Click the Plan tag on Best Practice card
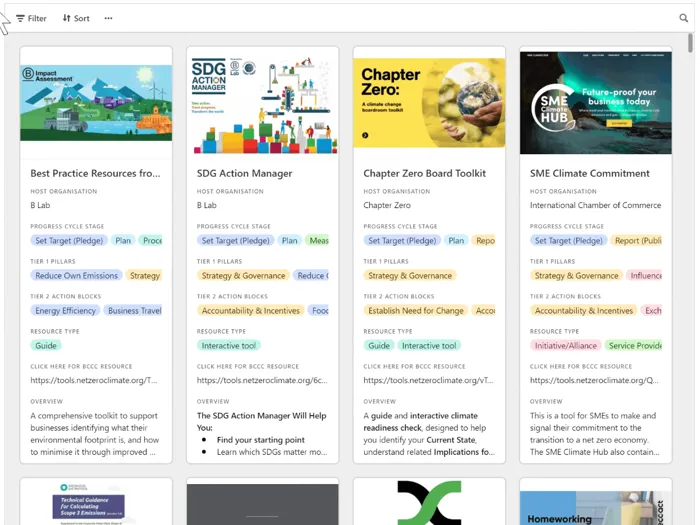Viewport: 700px width, 525px height. (123, 241)
